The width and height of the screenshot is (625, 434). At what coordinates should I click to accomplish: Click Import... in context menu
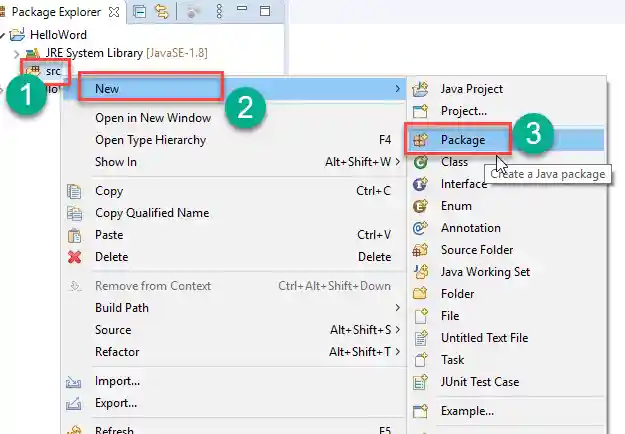(x=117, y=381)
